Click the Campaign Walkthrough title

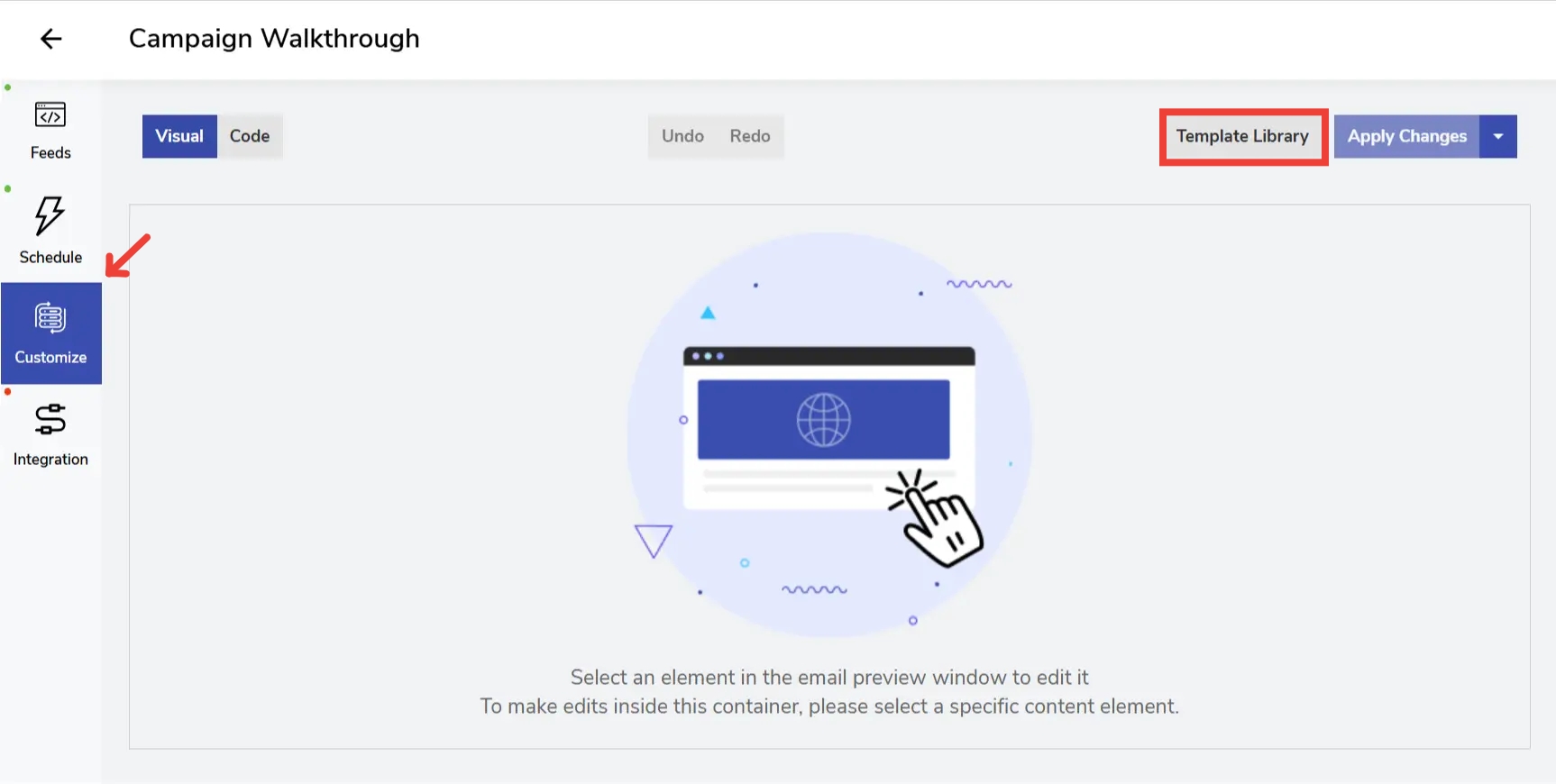click(274, 39)
